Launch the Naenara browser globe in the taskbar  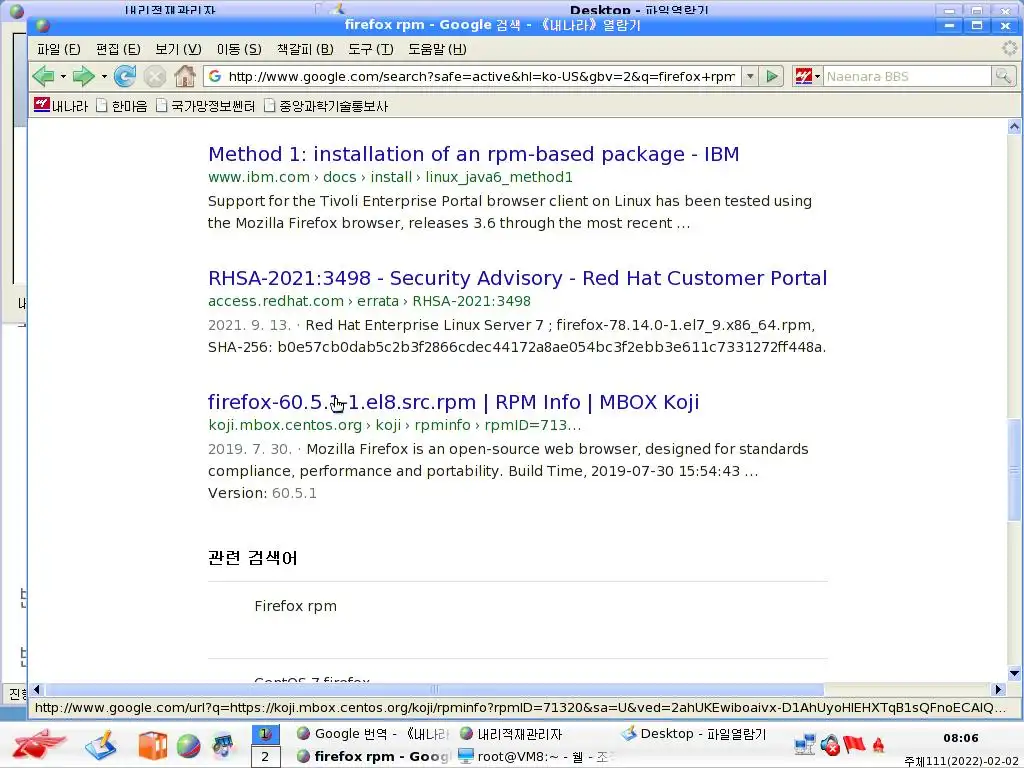188,746
